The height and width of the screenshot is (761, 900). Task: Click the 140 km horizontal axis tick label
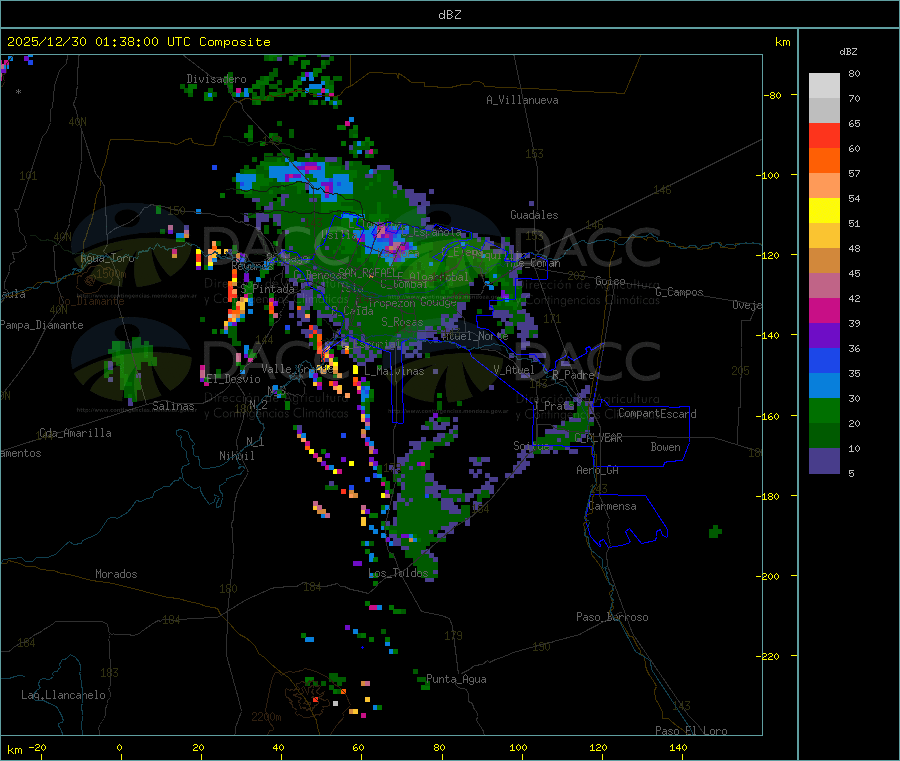pos(678,747)
